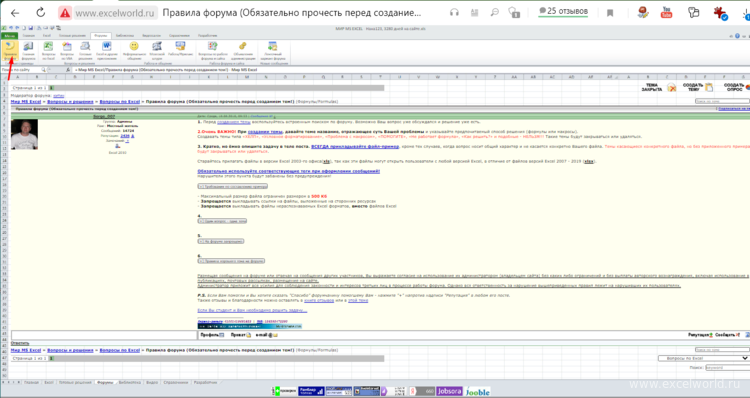
Task: Click the author's avatar photo
Action: [24, 134]
